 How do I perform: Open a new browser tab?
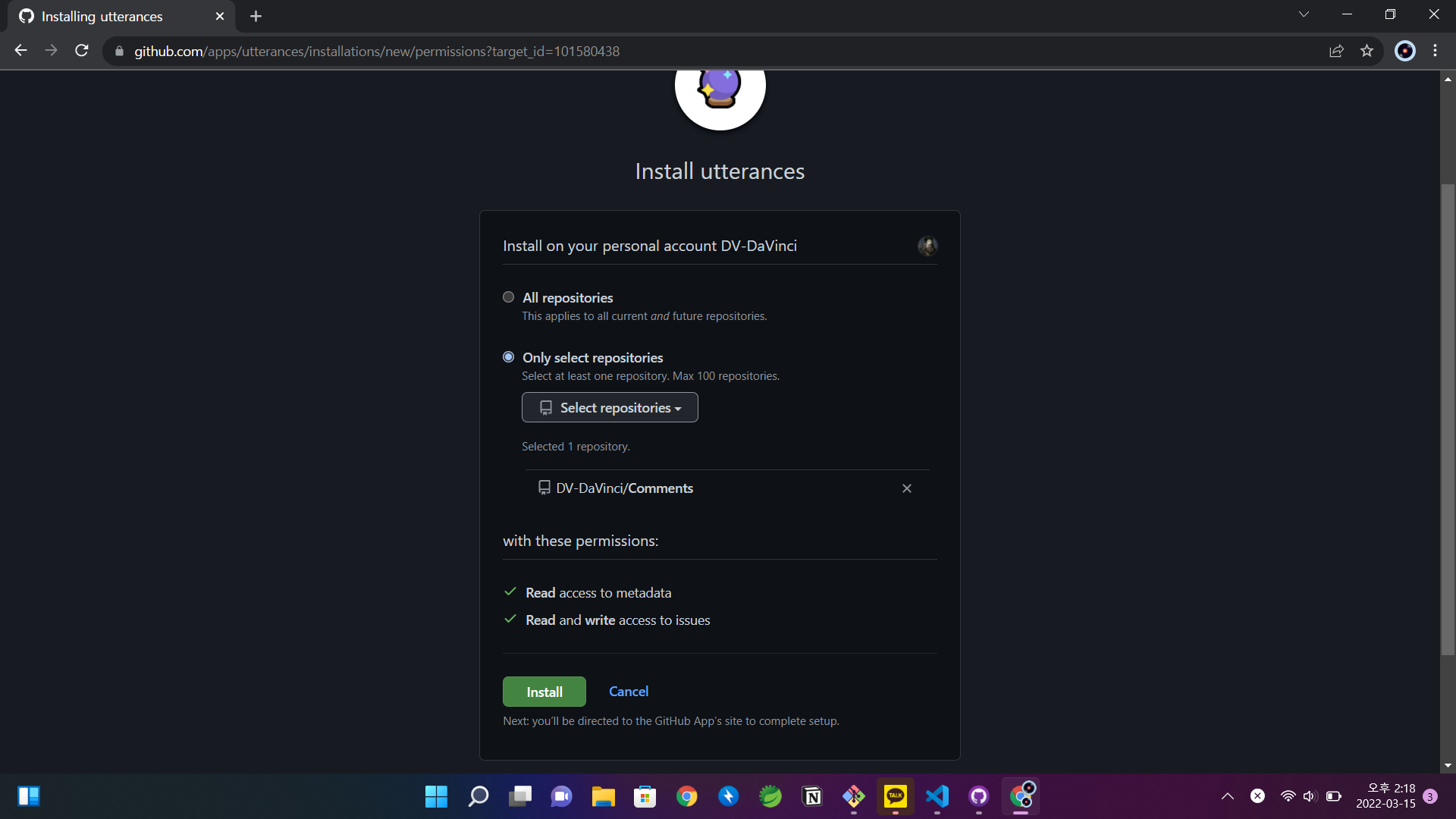(256, 16)
